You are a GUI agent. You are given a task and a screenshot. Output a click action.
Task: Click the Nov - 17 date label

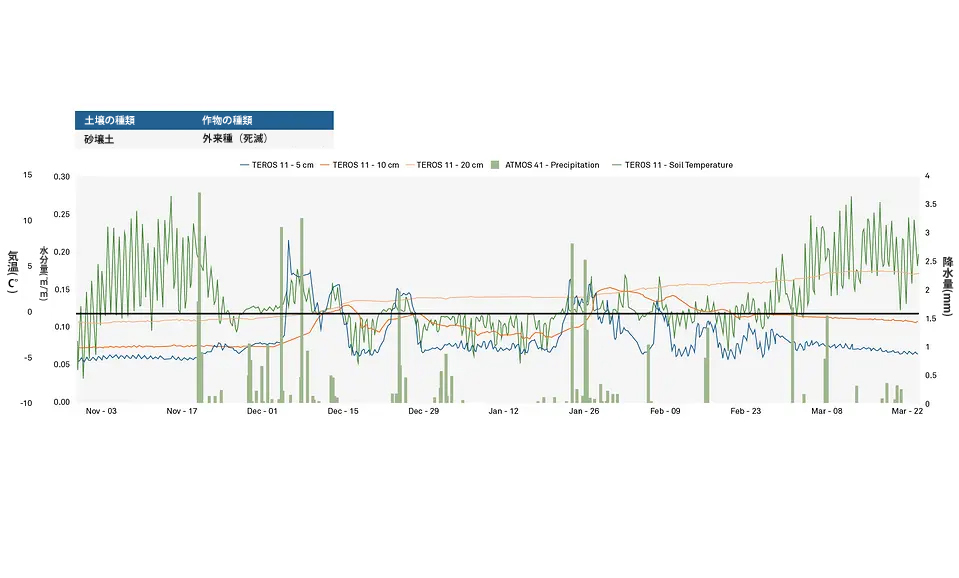[182, 411]
